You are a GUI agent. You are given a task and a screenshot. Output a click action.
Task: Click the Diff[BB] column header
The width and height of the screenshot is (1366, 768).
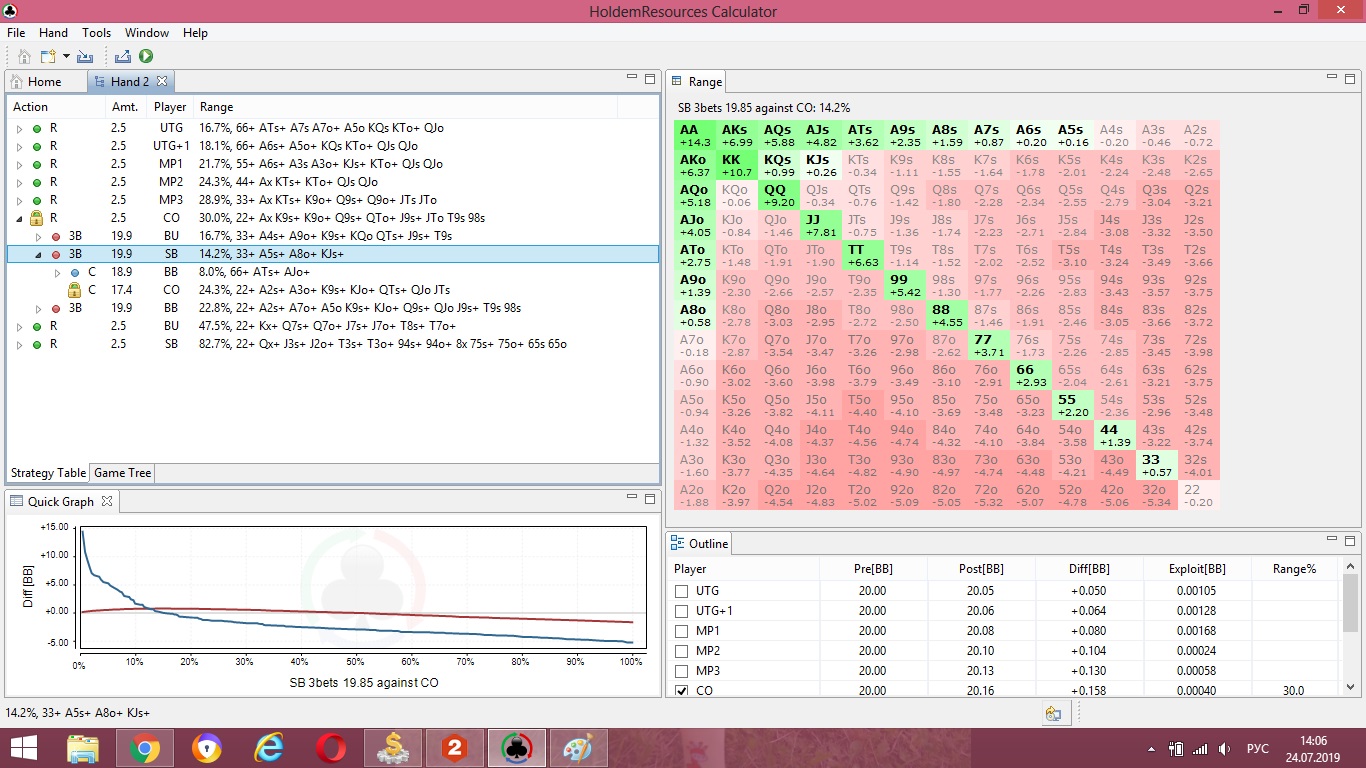pyautogui.click(x=1089, y=568)
